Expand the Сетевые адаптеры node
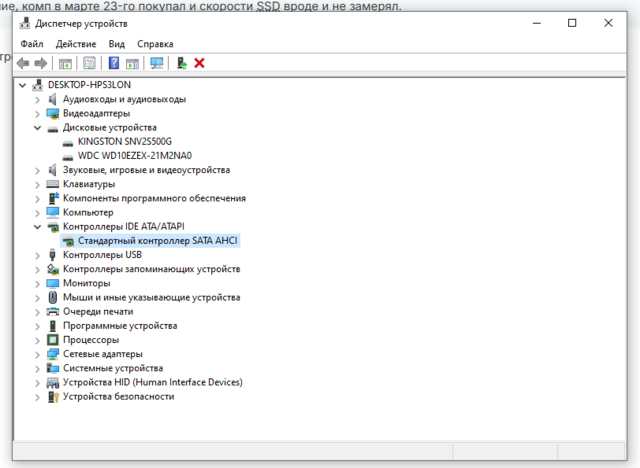 pos(38,354)
